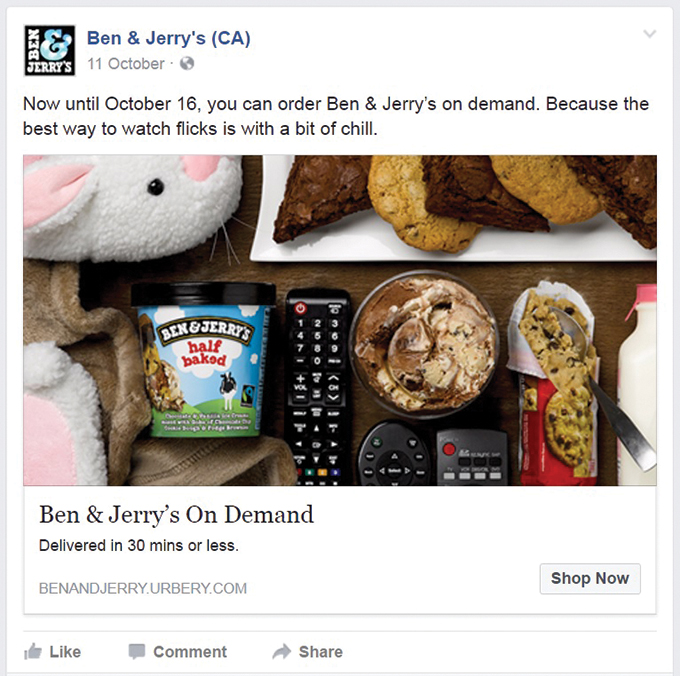Click the Share arrow icon
Screen dimensions: 680x676
point(282,651)
